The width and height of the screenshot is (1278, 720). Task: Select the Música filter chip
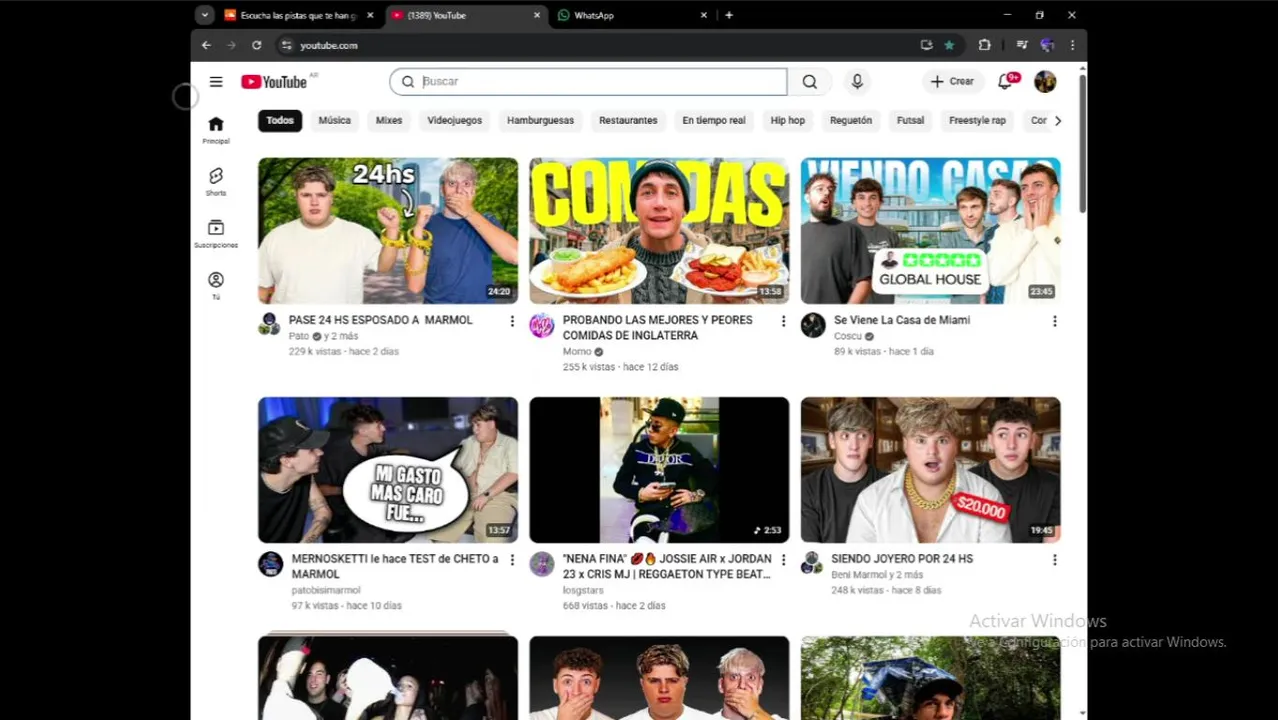pyautogui.click(x=335, y=120)
